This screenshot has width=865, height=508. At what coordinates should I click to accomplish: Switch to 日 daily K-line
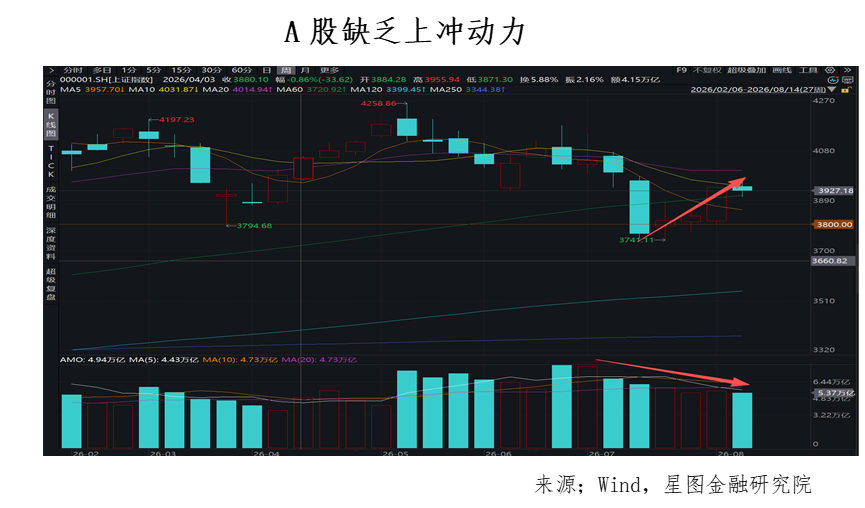tap(266, 71)
